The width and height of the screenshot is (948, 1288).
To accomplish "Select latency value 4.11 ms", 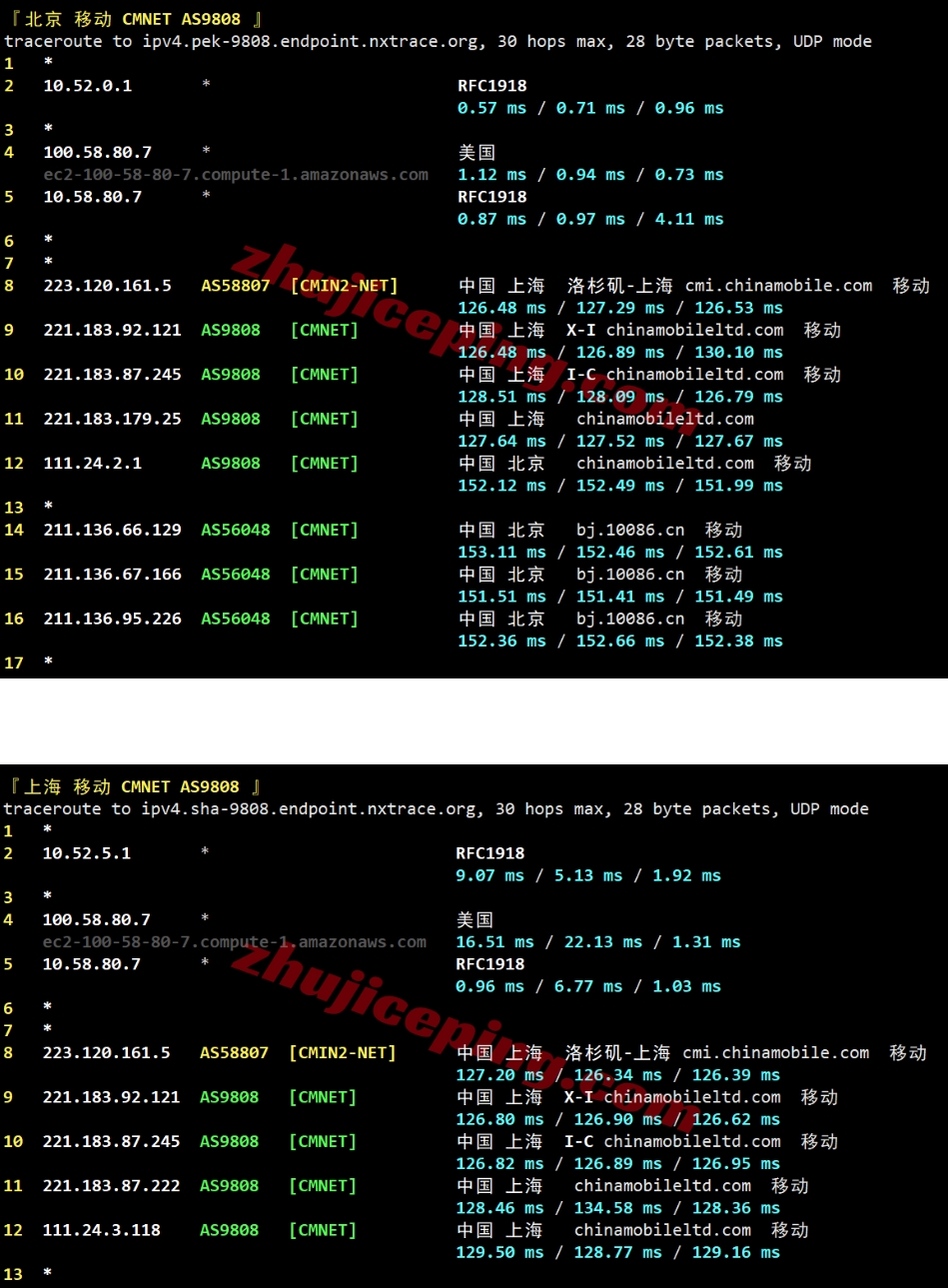I will tap(689, 219).
